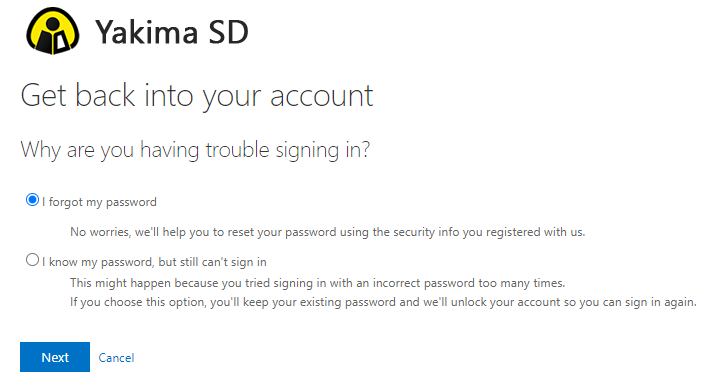Click the filled blue radio circle
713x385 pixels.
click(x=32, y=200)
